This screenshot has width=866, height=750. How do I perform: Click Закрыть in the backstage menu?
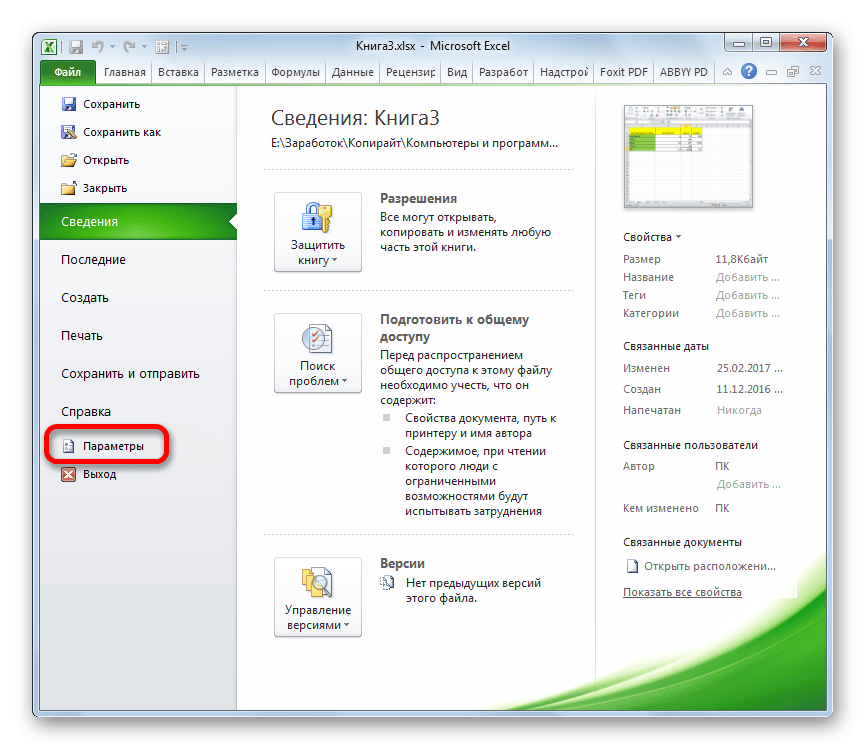pos(94,188)
